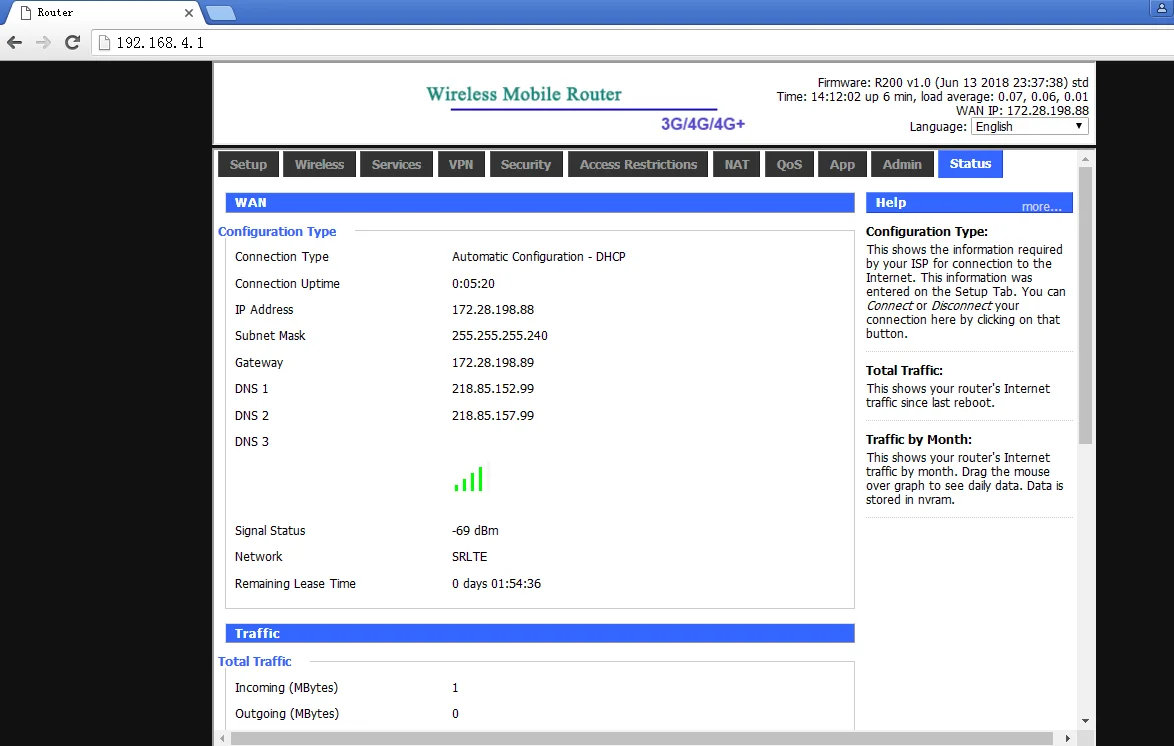The image size is (1174, 746).
Task: Open Access Restrictions tab
Action: [638, 165]
